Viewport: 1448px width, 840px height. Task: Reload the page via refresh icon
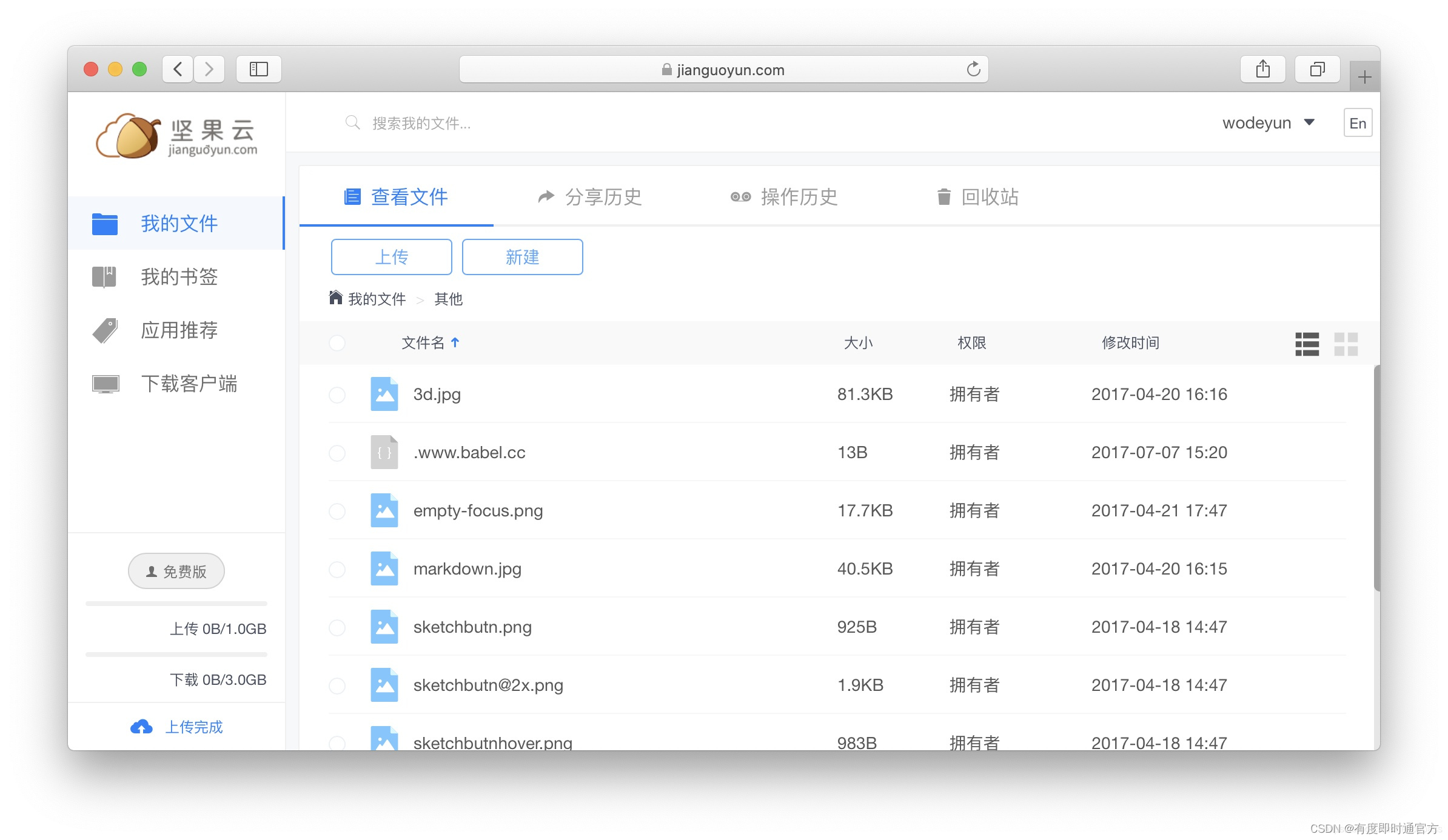coord(973,69)
